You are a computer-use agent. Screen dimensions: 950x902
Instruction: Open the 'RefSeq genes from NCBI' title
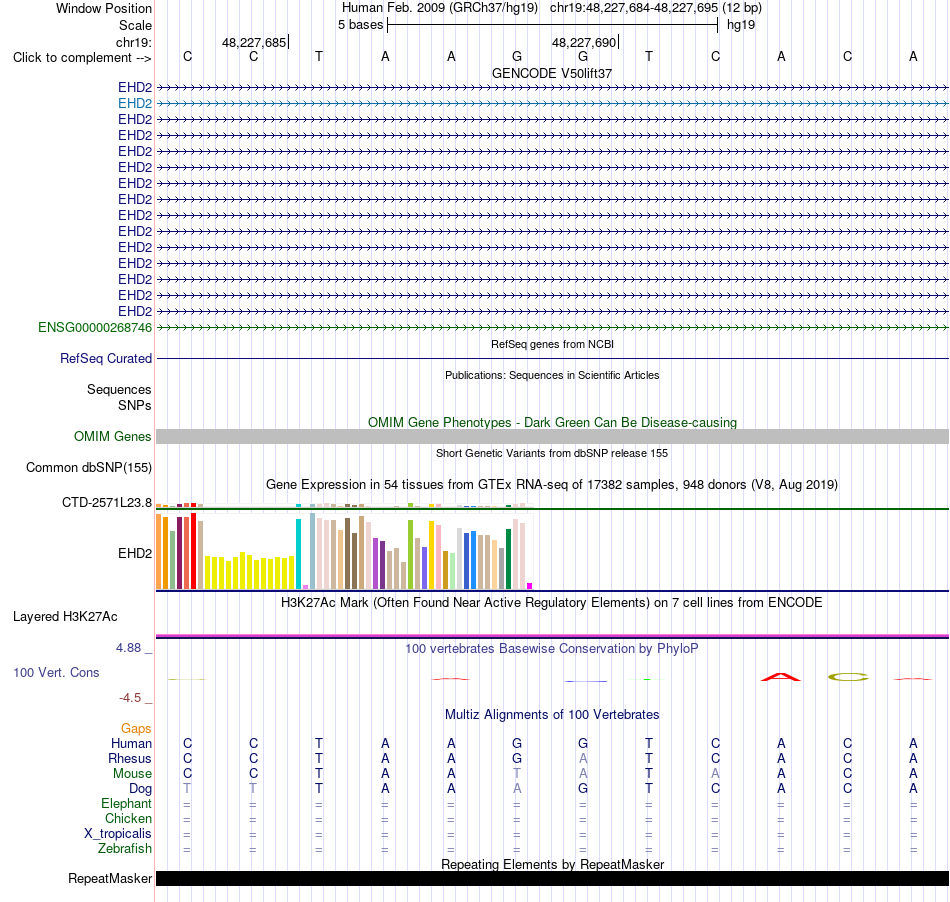(x=552, y=344)
